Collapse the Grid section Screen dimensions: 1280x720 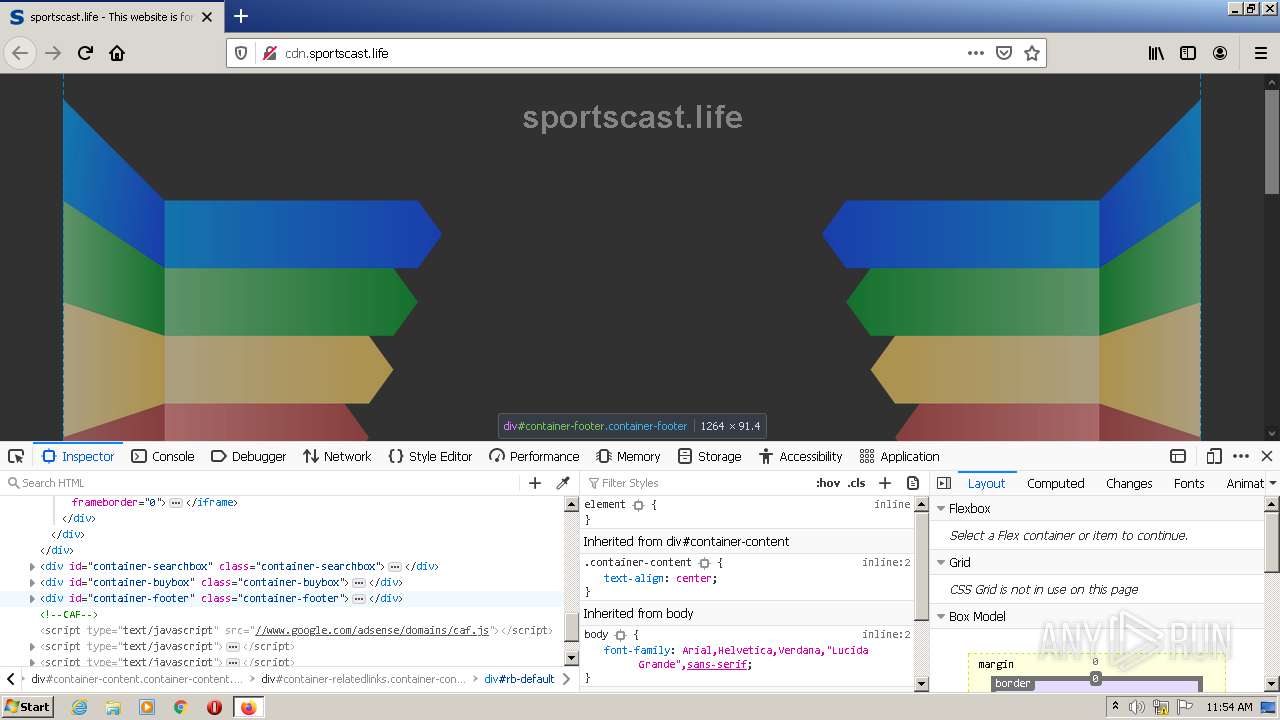tap(940, 563)
